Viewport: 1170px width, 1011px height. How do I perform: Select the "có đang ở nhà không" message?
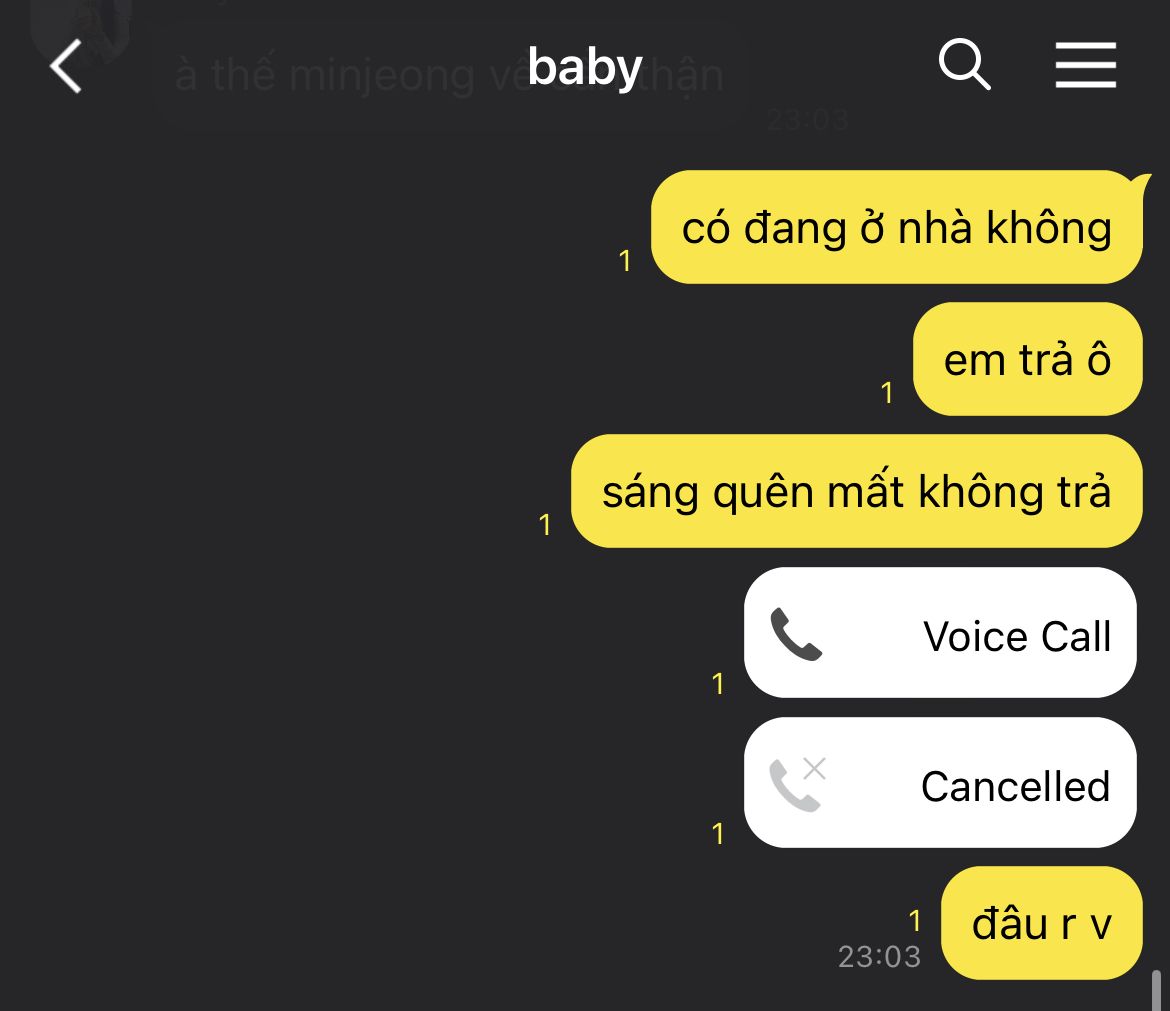click(896, 228)
